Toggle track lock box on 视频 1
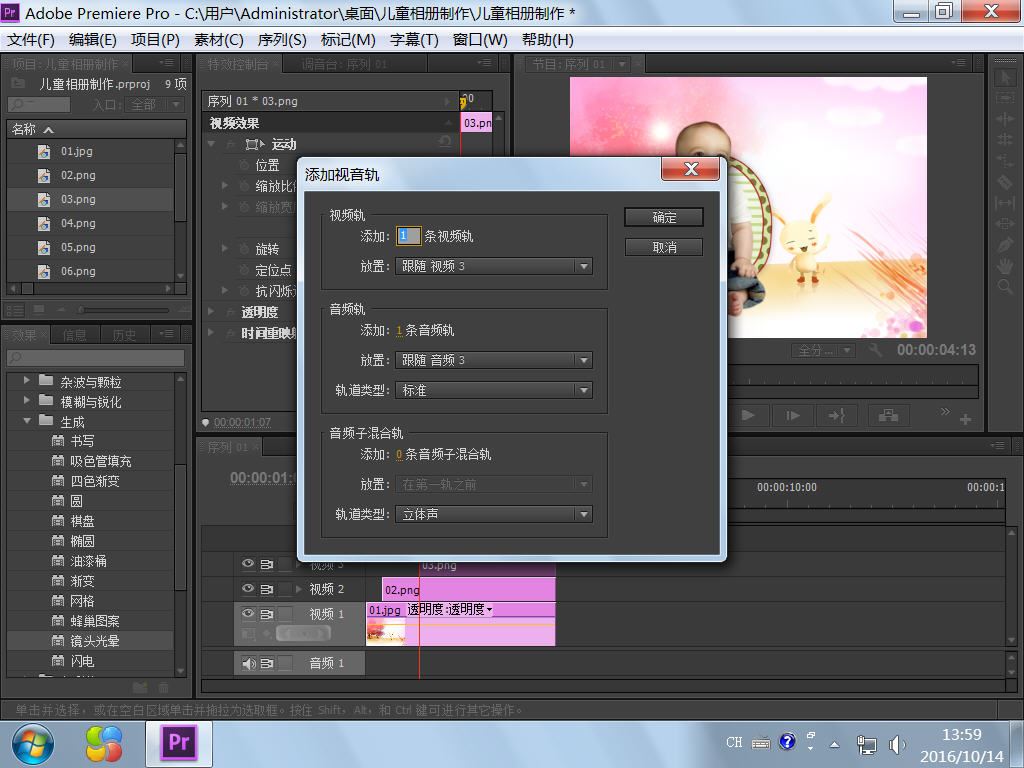1024x768 pixels. click(x=285, y=613)
